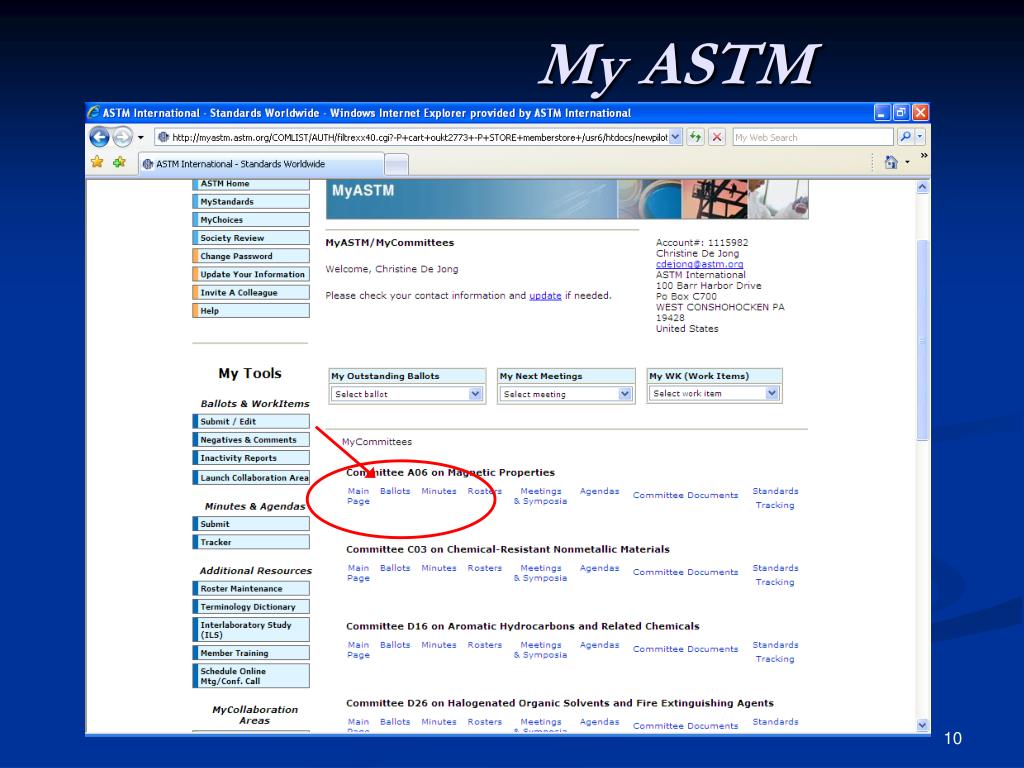Select the ASTM International browser tab

(261, 164)
